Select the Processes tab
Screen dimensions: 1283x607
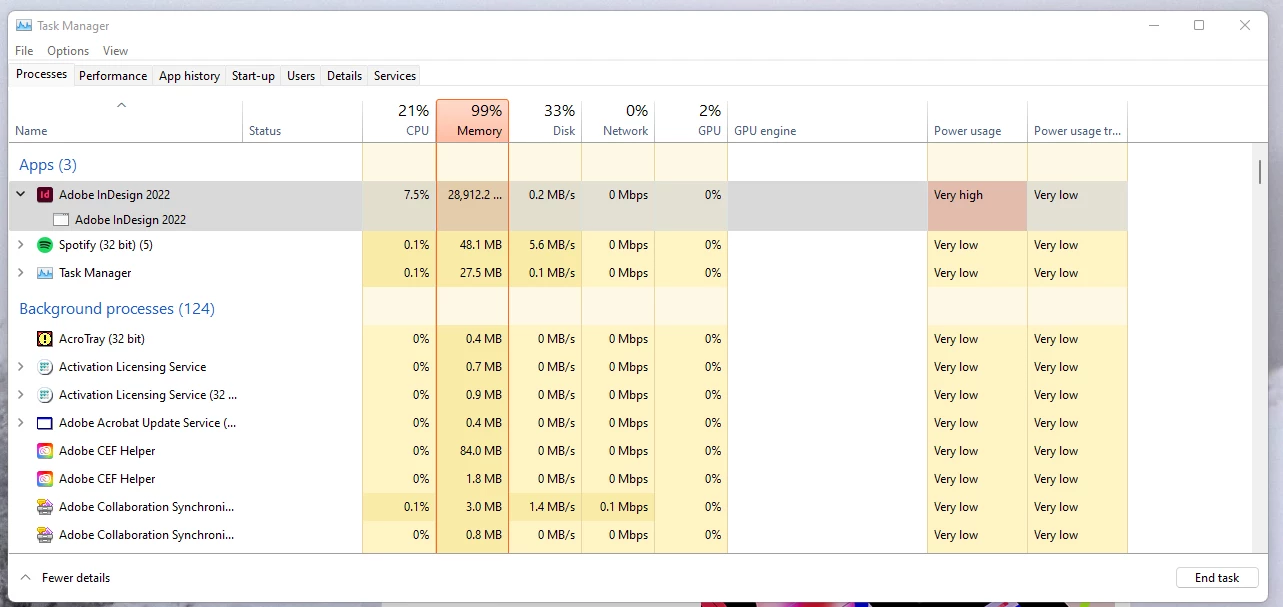pos(41,74)
